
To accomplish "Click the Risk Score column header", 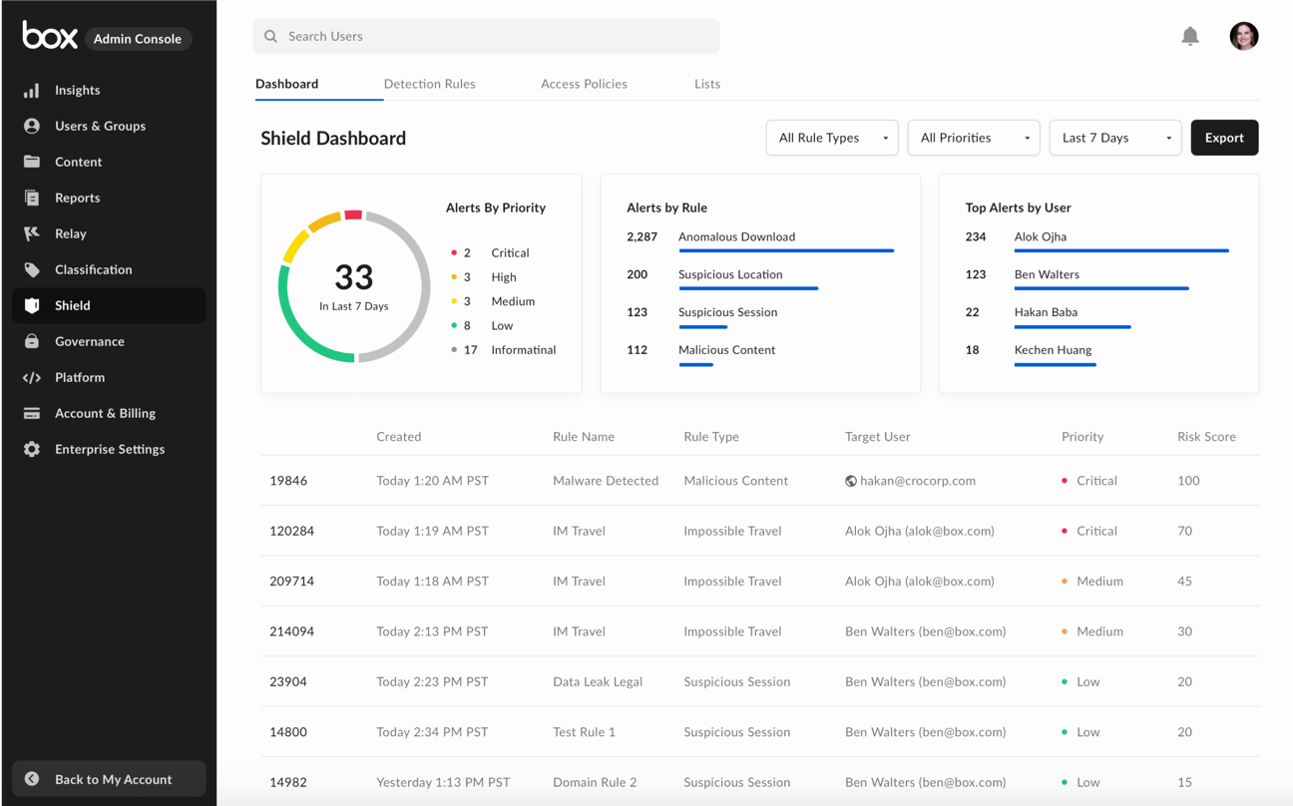I will (1207, 437).
